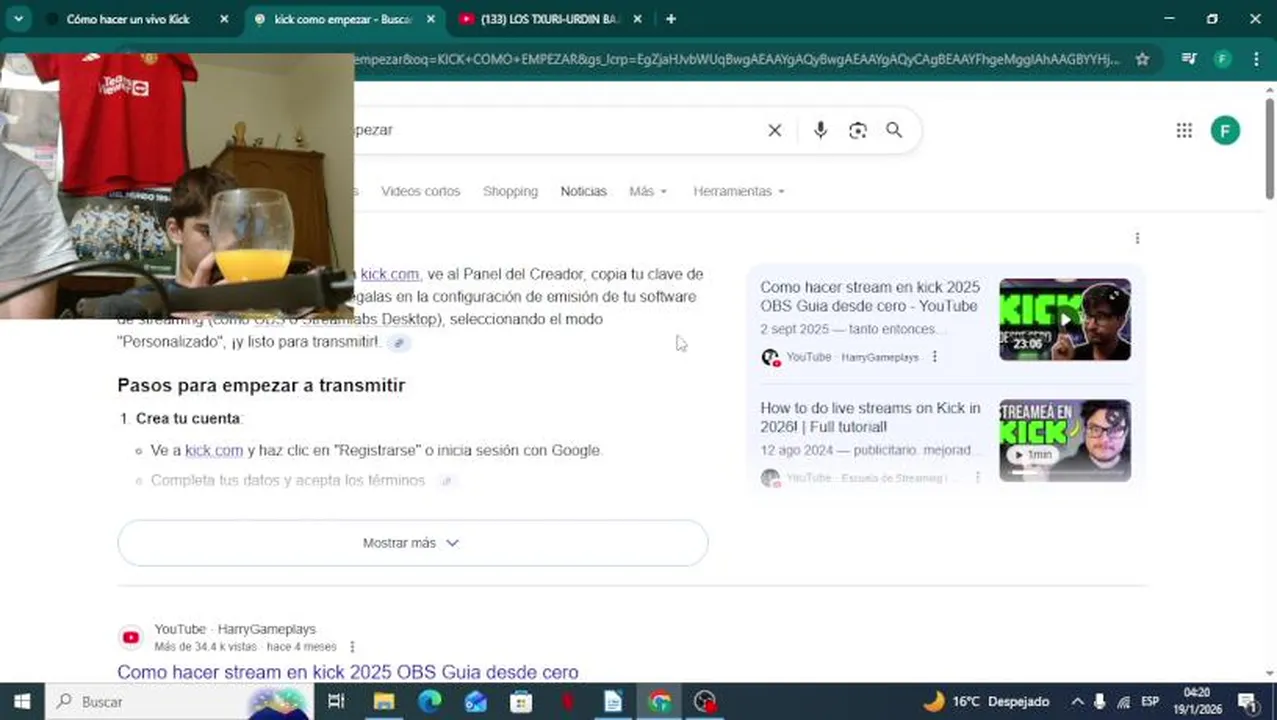The height and width of the screenshot is (720, 1277).
Task: Open the Windows Start menu
Action: [21, 702]
